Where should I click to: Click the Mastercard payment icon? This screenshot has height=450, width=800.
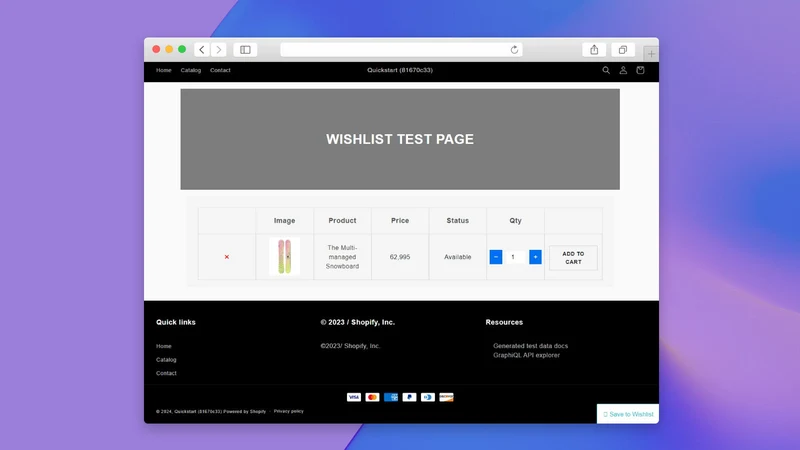[372, 397]
